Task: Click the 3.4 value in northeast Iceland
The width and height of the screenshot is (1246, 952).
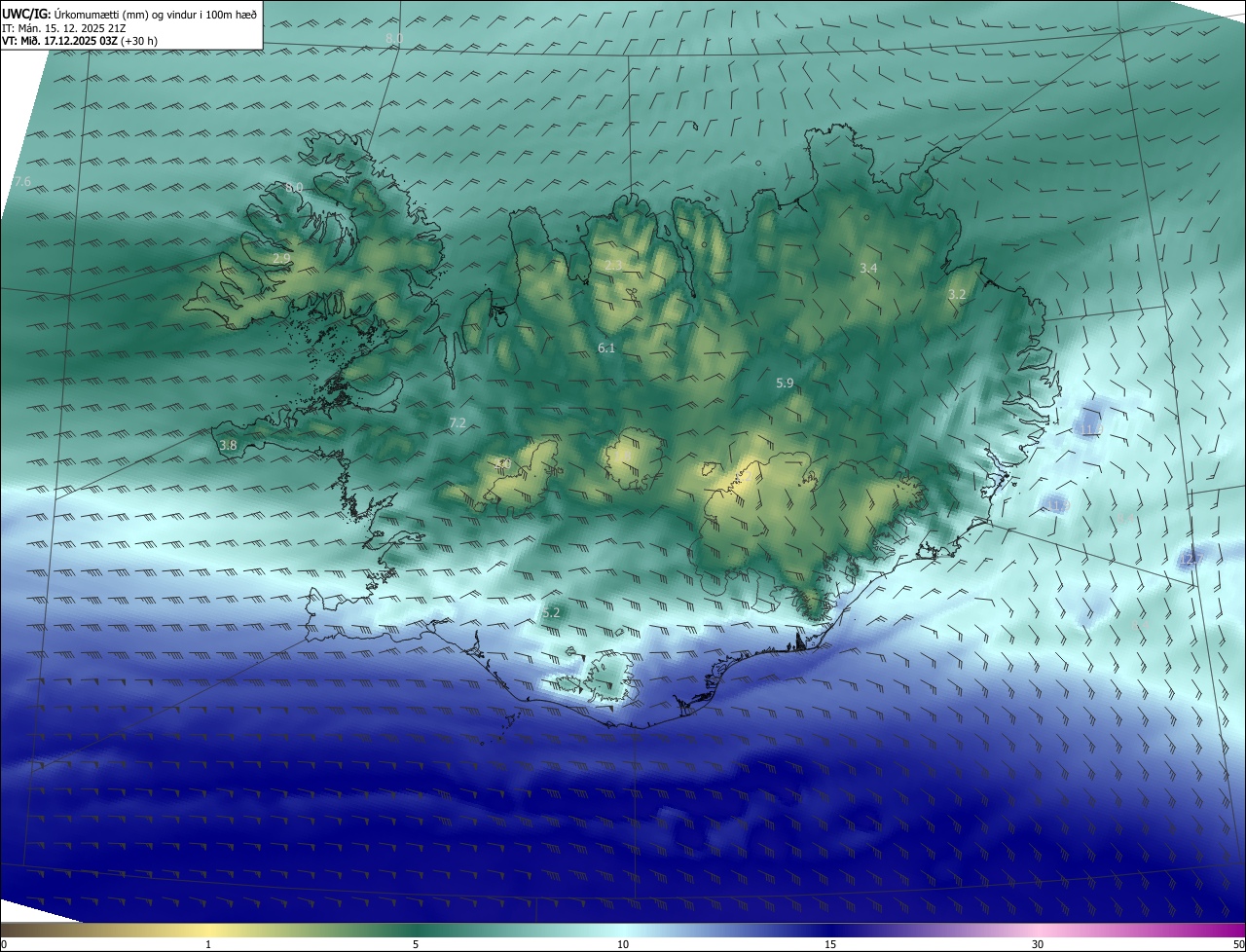Action: click(x=869, y=268)
